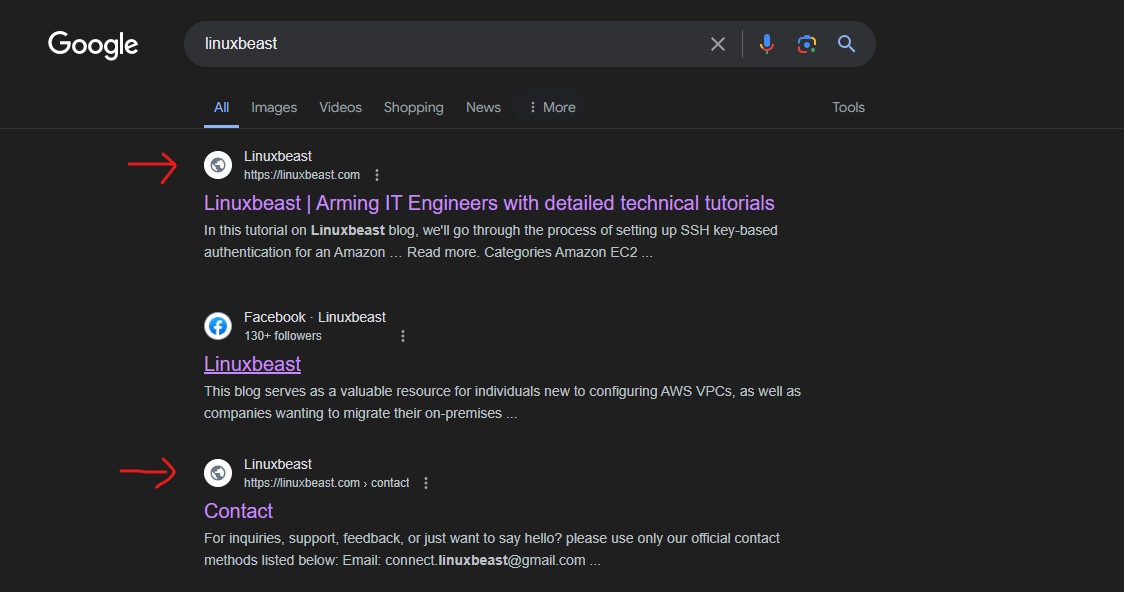Open three-dot menu beside linuxbeast.com › contact
Image resolution: width=1124 pixels, height=592 pixels.
tap(426, 483)
